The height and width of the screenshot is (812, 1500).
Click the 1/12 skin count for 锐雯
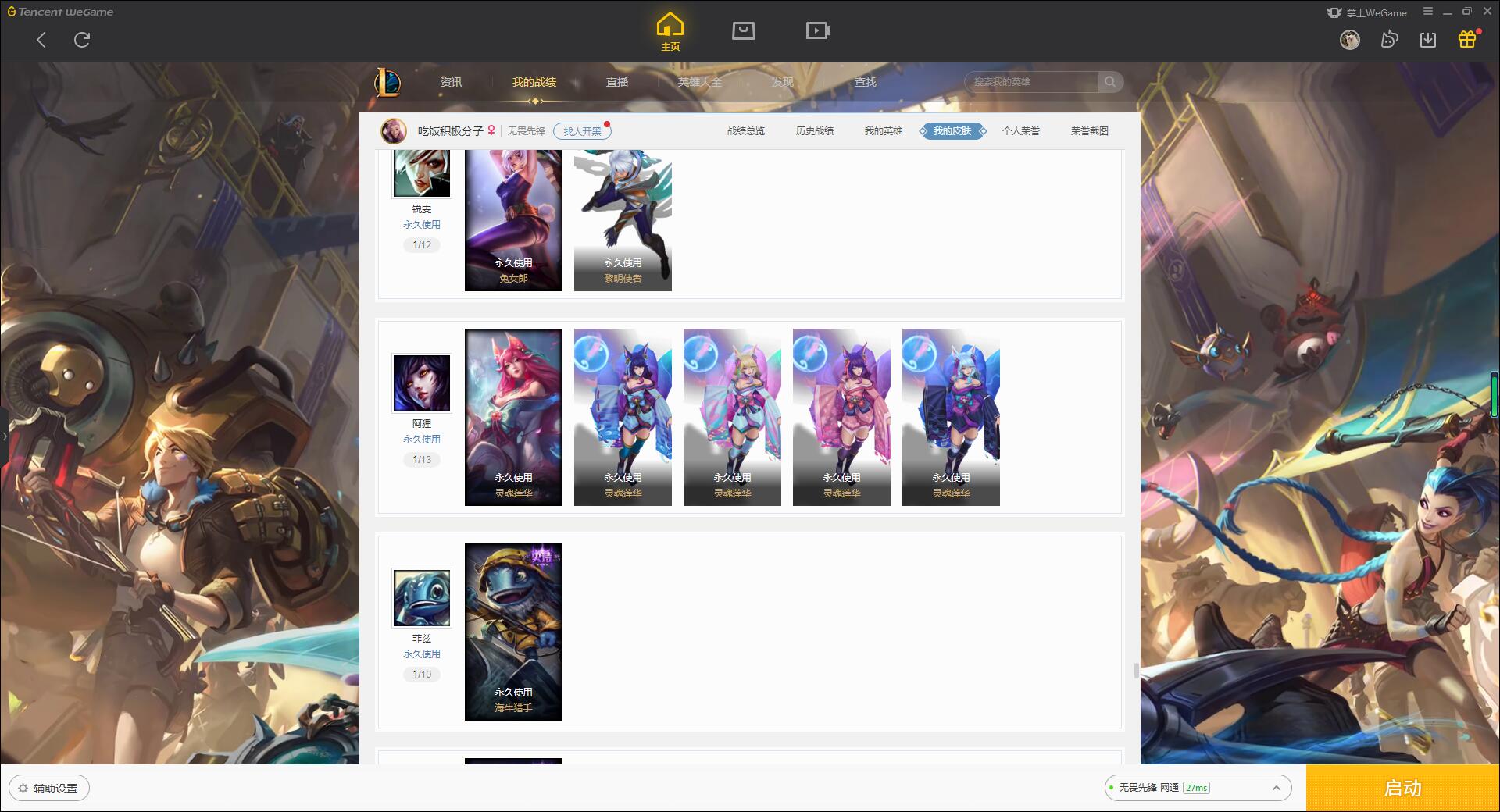coord(422,245)
